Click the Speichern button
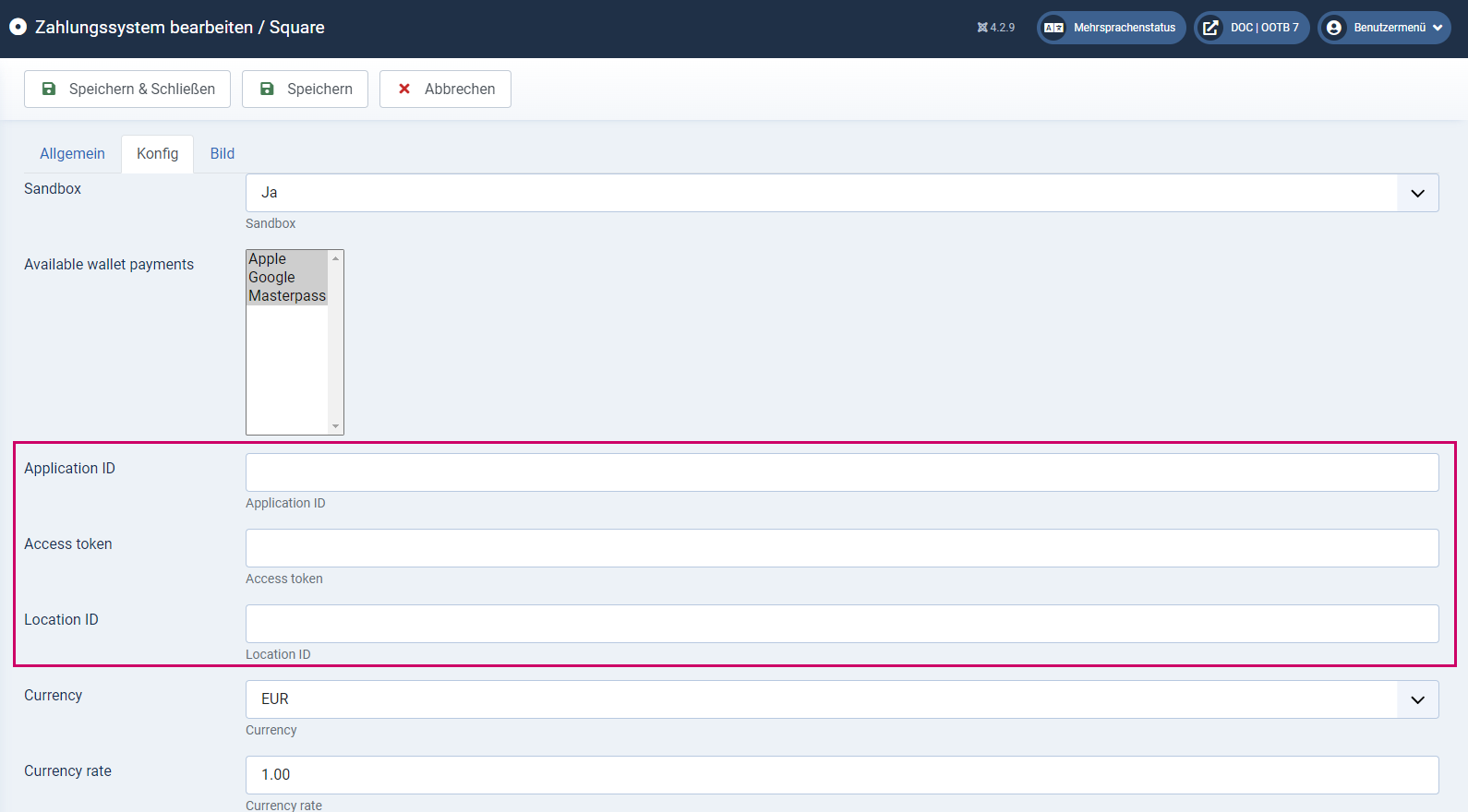Image resolution: width=1468 pixels, height=812 pixels. 305,89
